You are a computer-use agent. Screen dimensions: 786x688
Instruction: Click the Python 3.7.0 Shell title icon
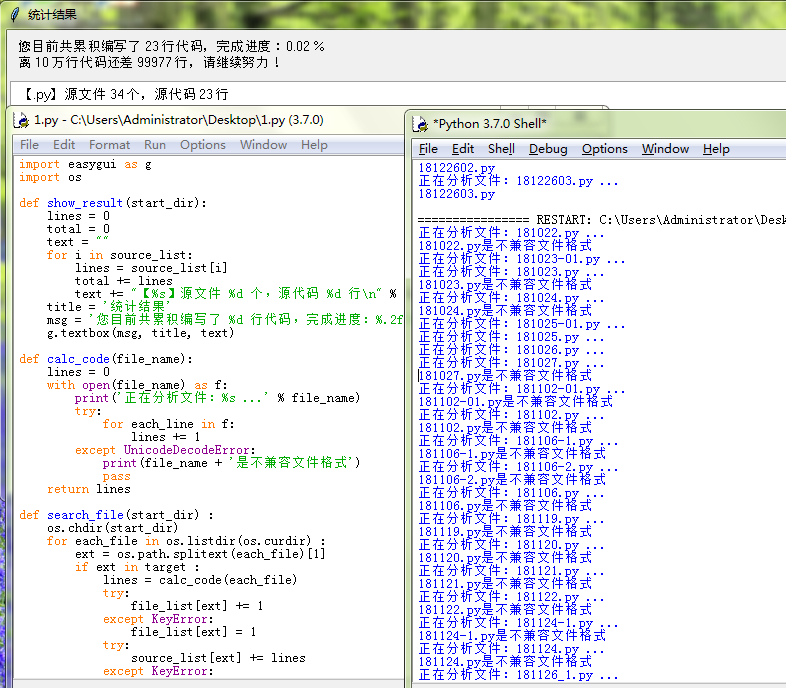pos(420,123)
